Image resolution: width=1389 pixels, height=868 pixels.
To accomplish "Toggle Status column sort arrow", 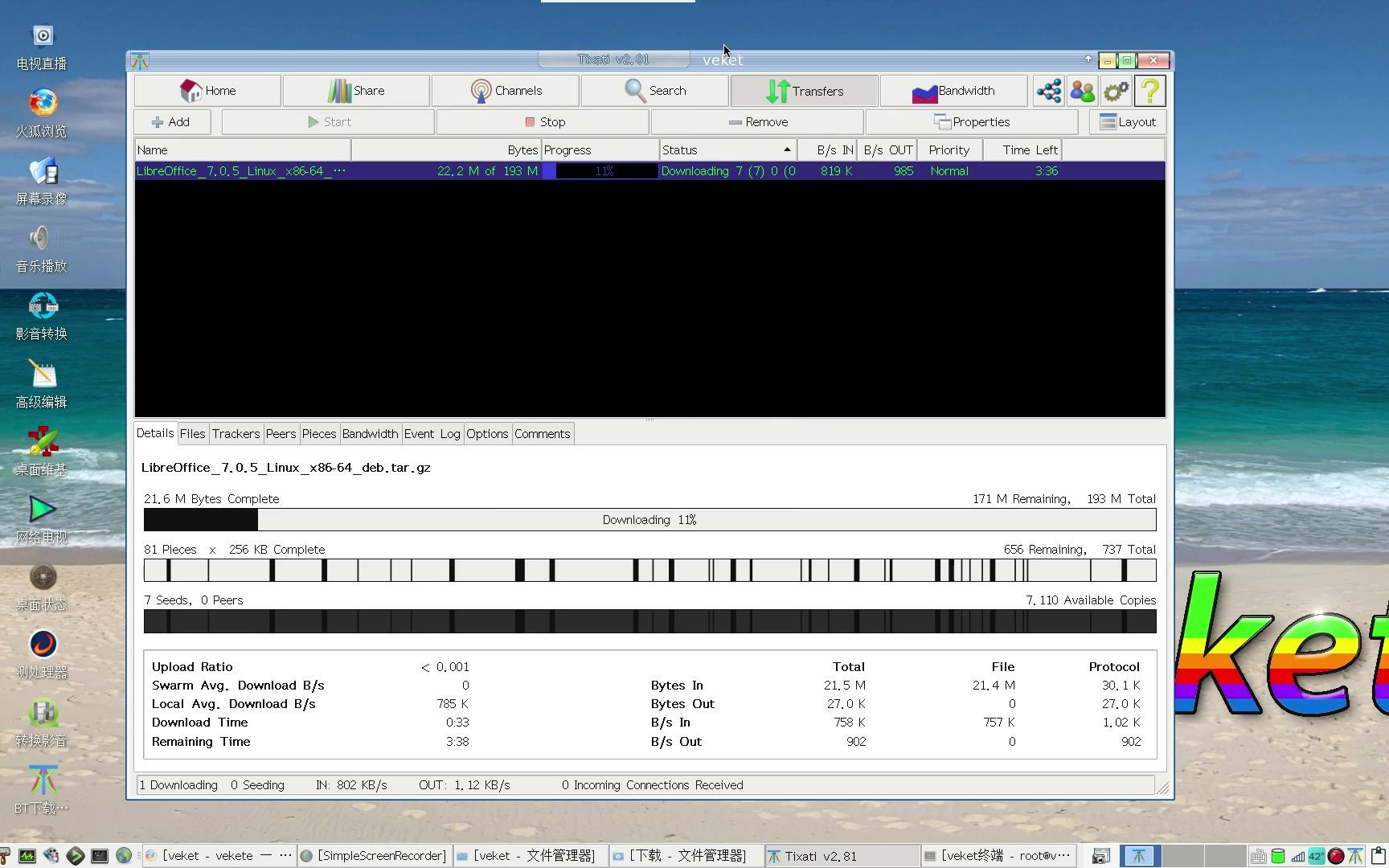I will pyautogui.click(x=787, y=149).
